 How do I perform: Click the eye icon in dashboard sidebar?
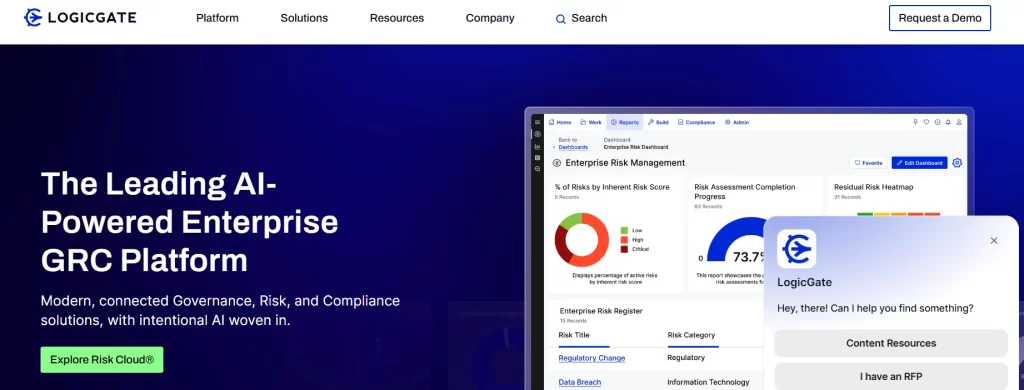537,134
